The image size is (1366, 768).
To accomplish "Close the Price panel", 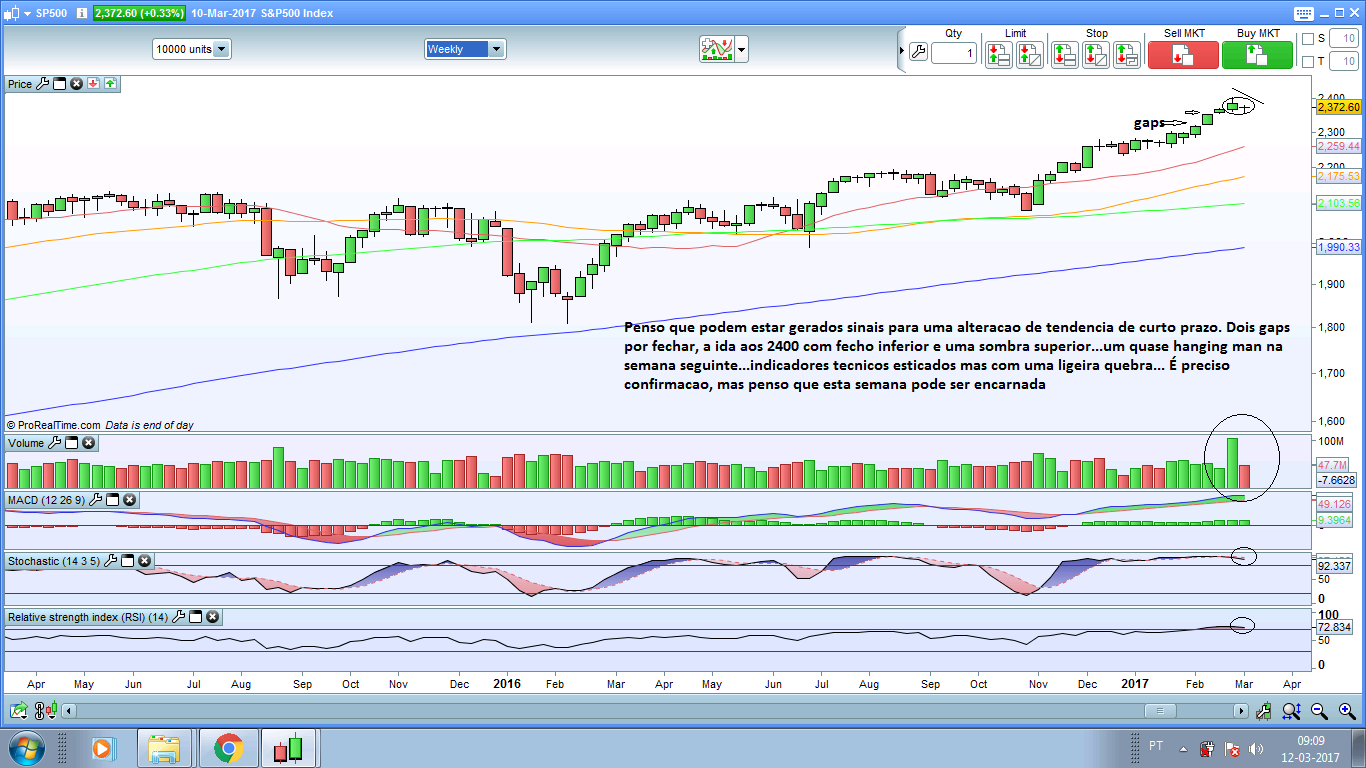I will pos(76,84).
